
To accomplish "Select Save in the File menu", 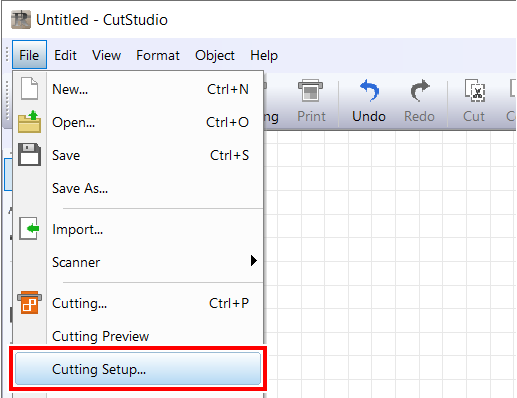I will pyautogui.click(x=138, y=155).
